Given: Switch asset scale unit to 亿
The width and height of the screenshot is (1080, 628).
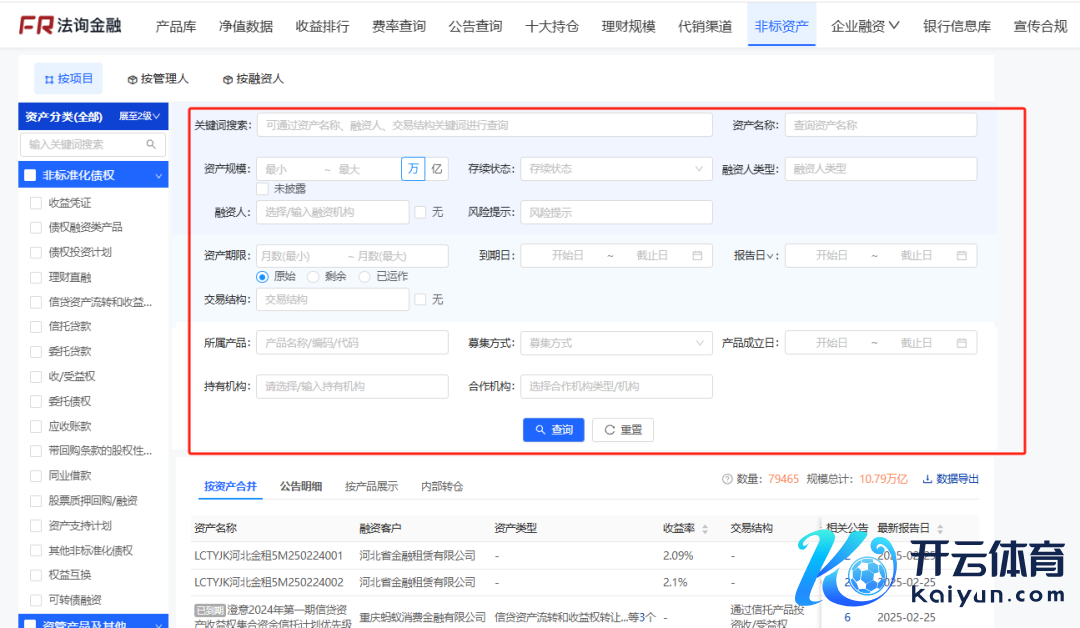Looking at the screenshot, I should click(x=437, y=169).
